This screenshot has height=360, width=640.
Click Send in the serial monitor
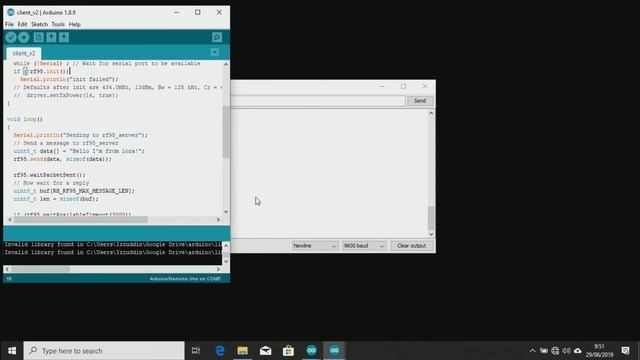(x=420, y=101)
